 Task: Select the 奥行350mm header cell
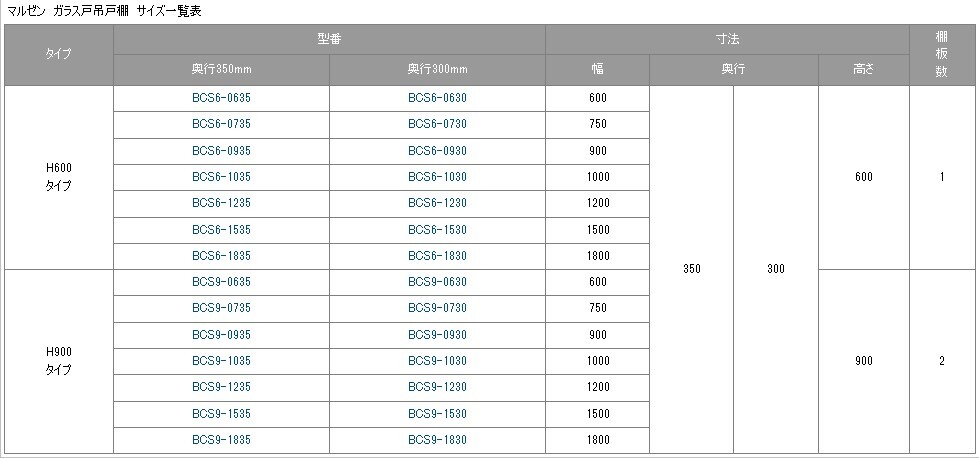[221, 70]
